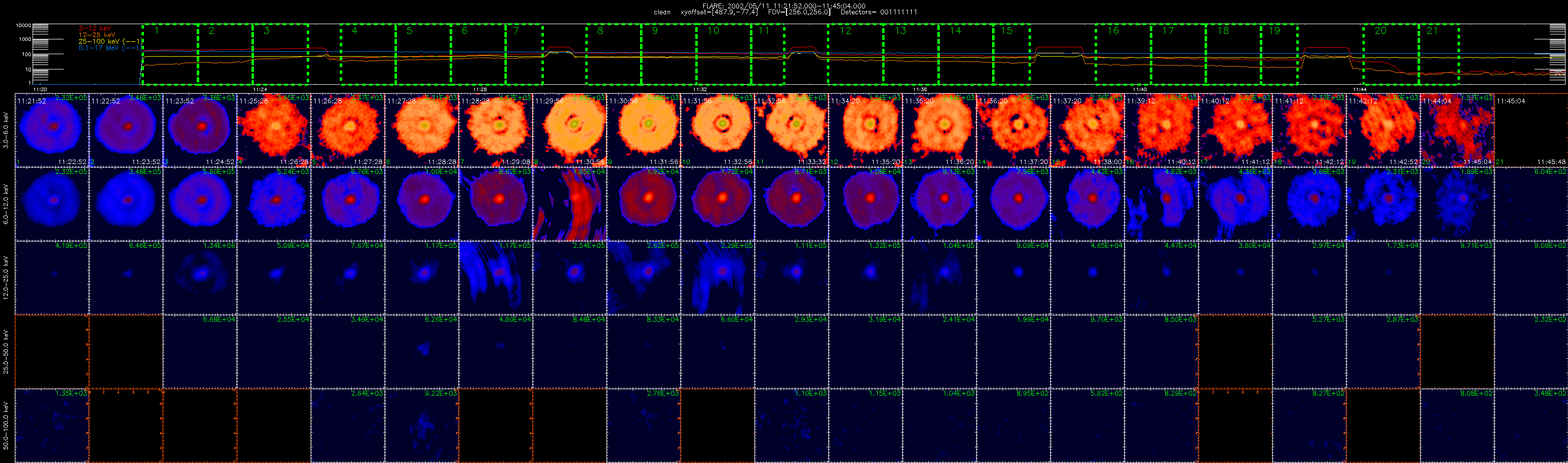Open the 6.0-12.0 keV image labeled 1.85E+04

[x=570, y=203]
